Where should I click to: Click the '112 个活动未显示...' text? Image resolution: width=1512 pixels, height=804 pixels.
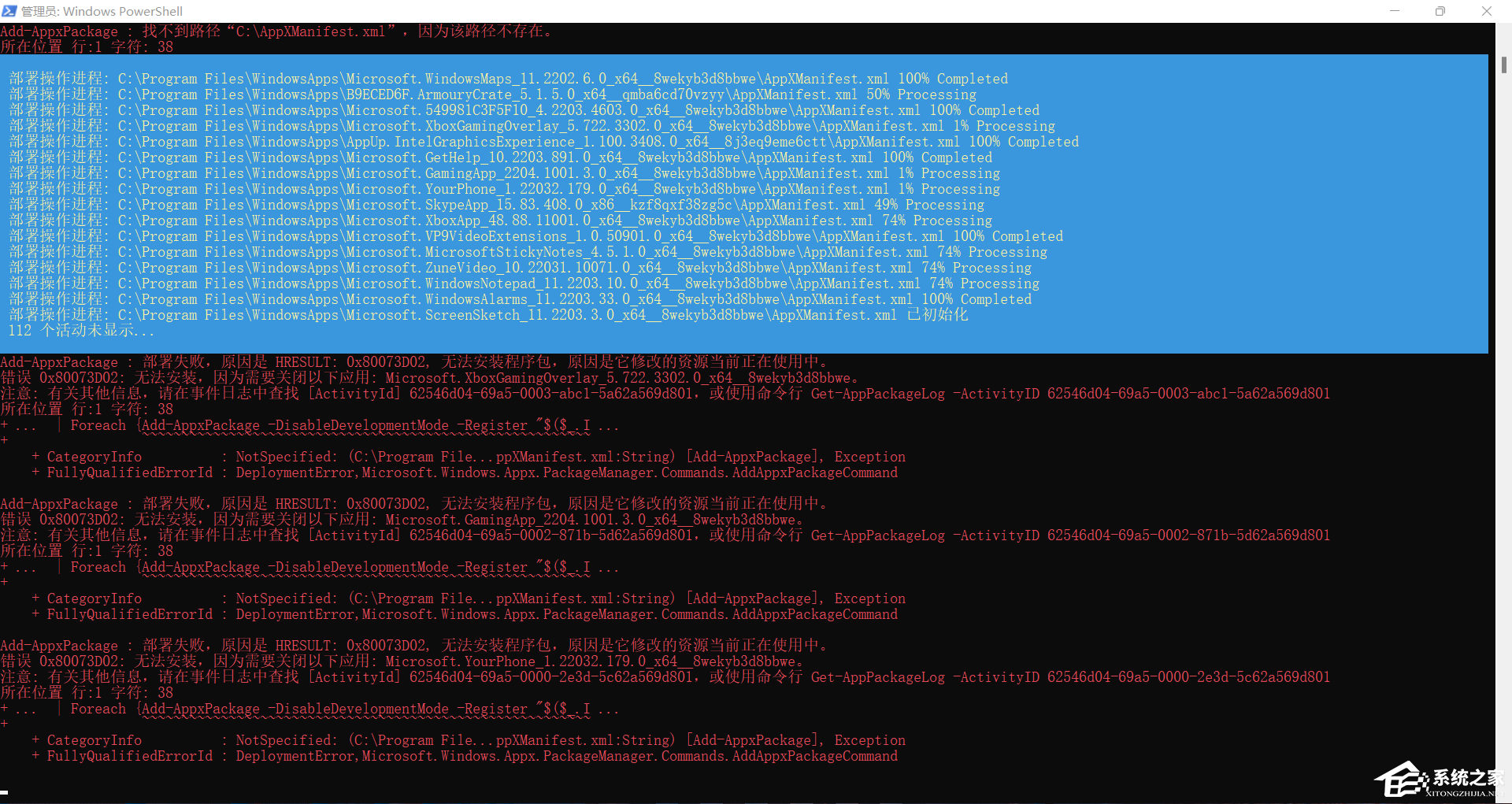81,331
